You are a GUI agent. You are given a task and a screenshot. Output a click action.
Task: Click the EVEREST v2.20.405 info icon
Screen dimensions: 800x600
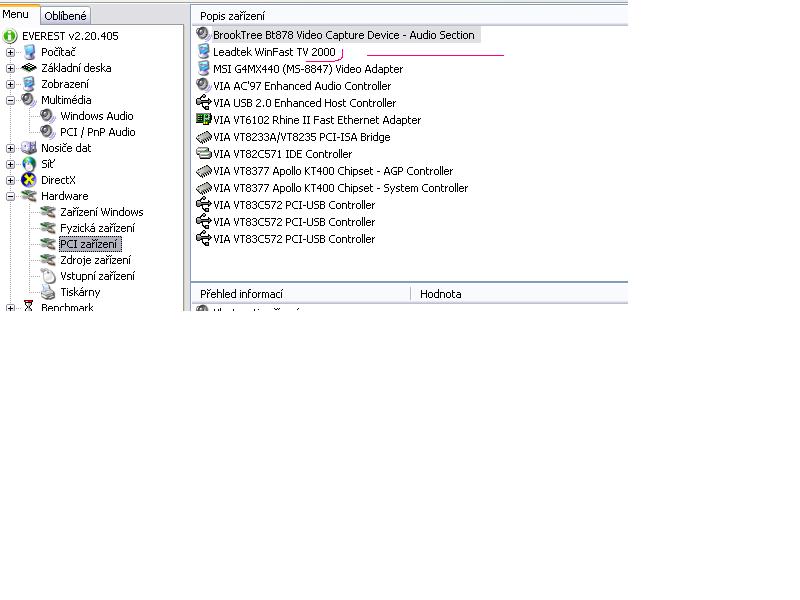tap(10, 36)
